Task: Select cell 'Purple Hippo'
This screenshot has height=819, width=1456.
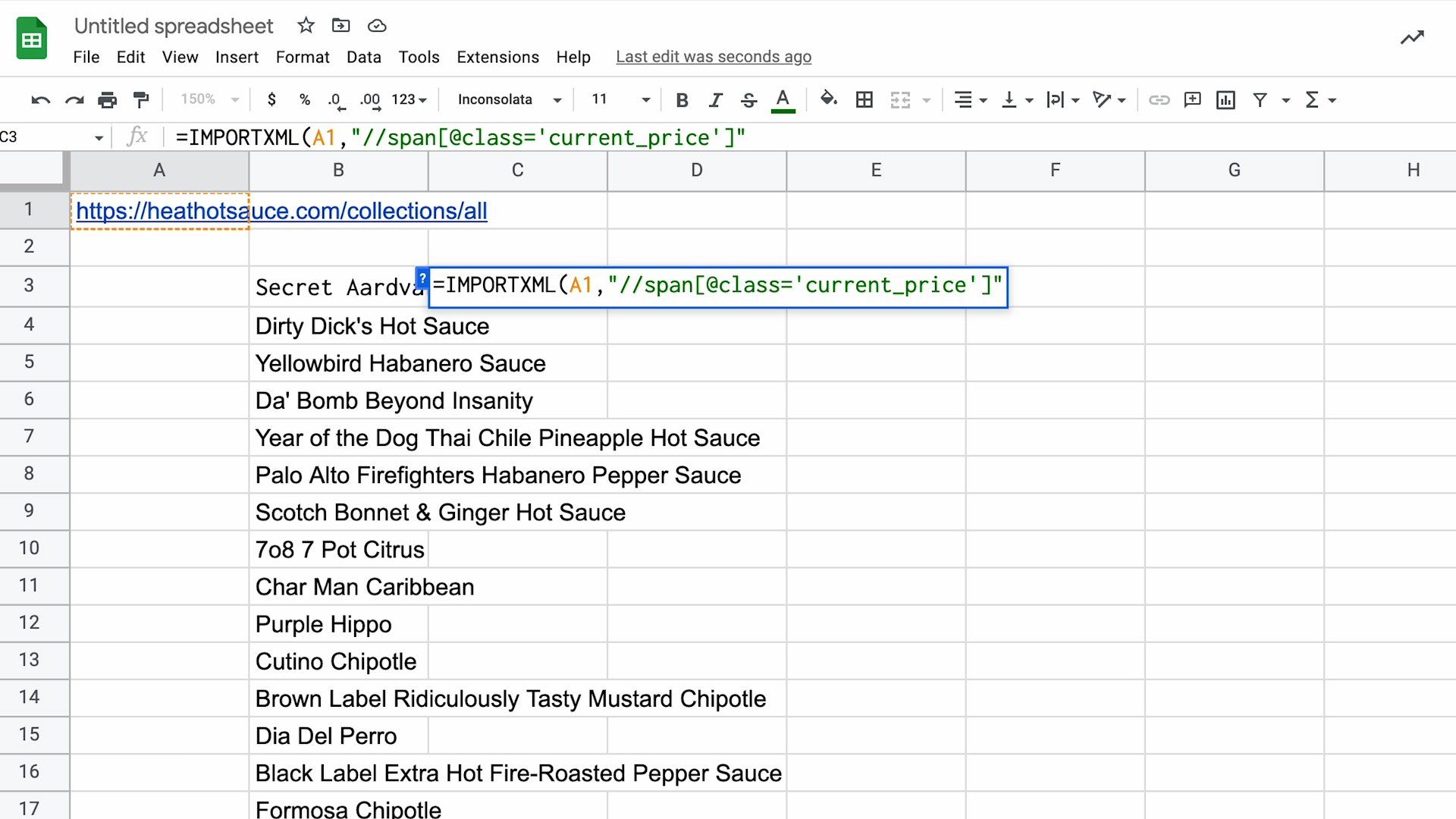Action: click(x=339, y=623)
